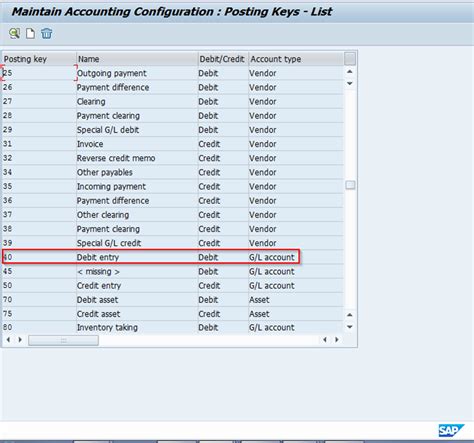
Task: Click the right-side horizontal scroll left arrow
Action: tap(325, 340)
